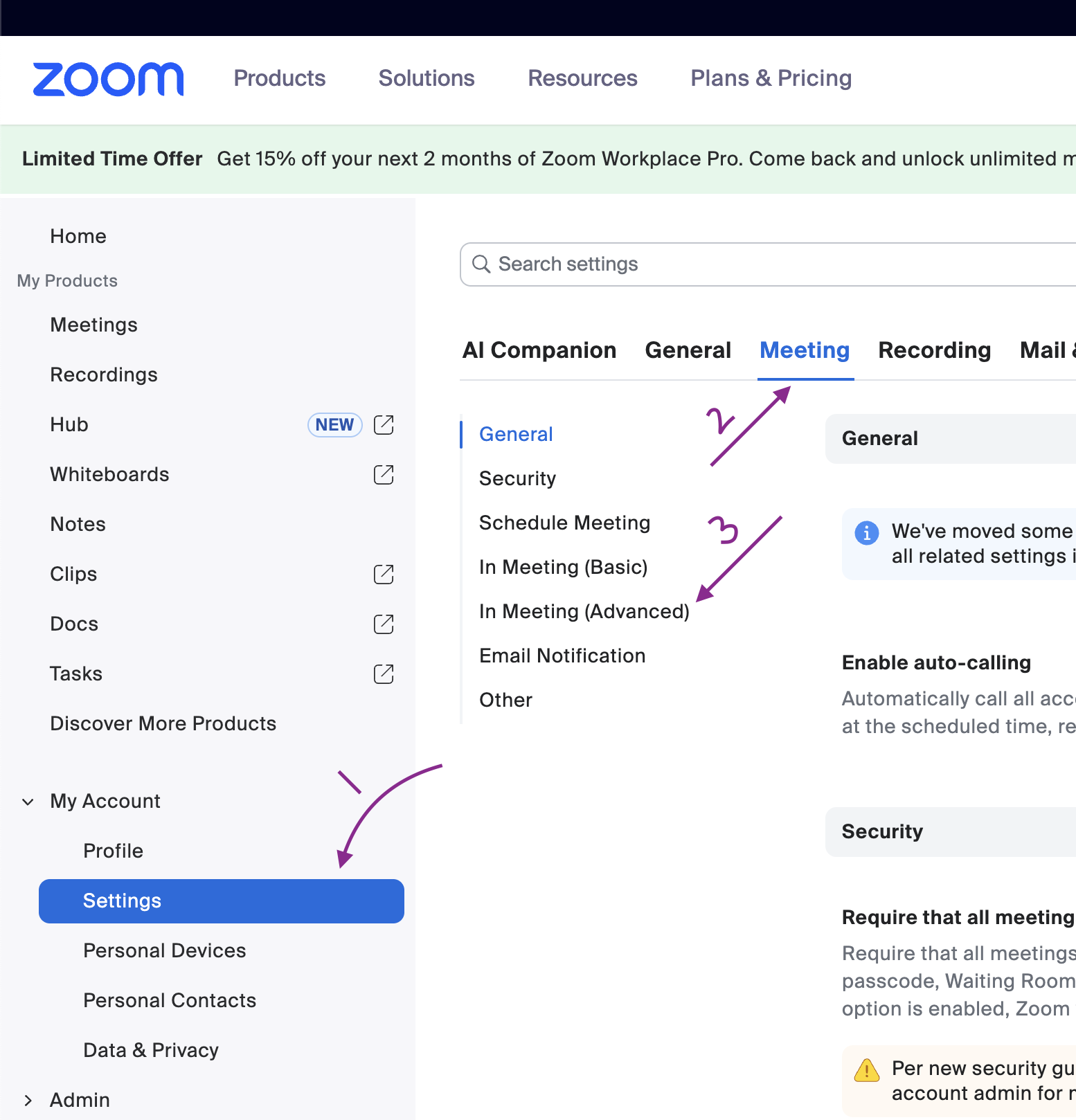Open the Products navigation menu
The width and height of the screenshot is (1076, 1120).
(x=280, y=78)
